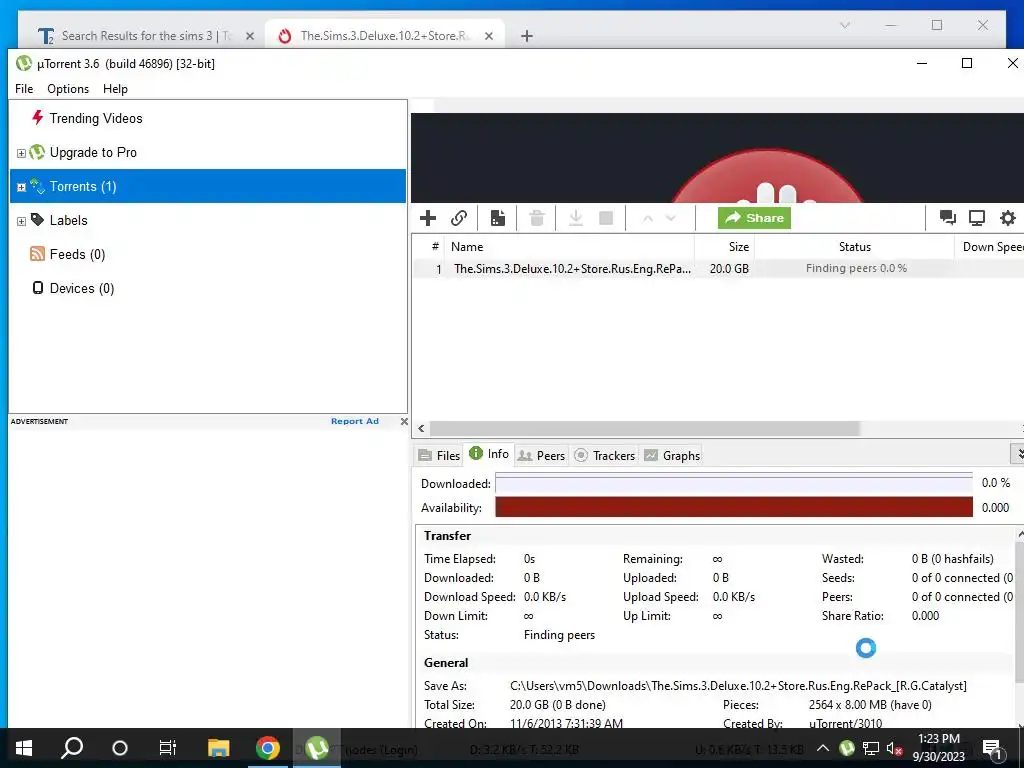The width and height of the screenshot is (1024, 768).
Task: Open File Explorer from taskbar
Action: pyautogui.click(x=218, y=748)
